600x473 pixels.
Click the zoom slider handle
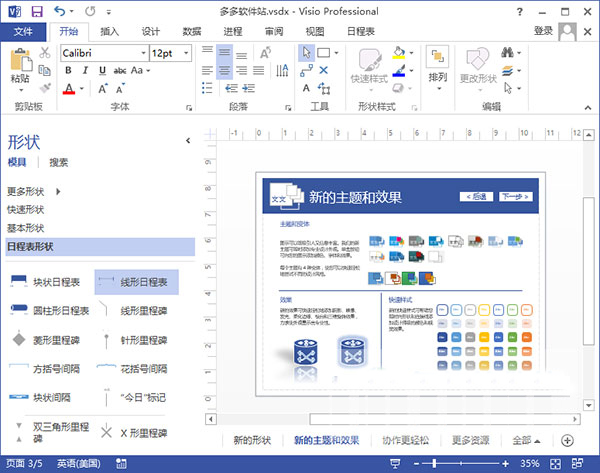click(x=434, y=464)
